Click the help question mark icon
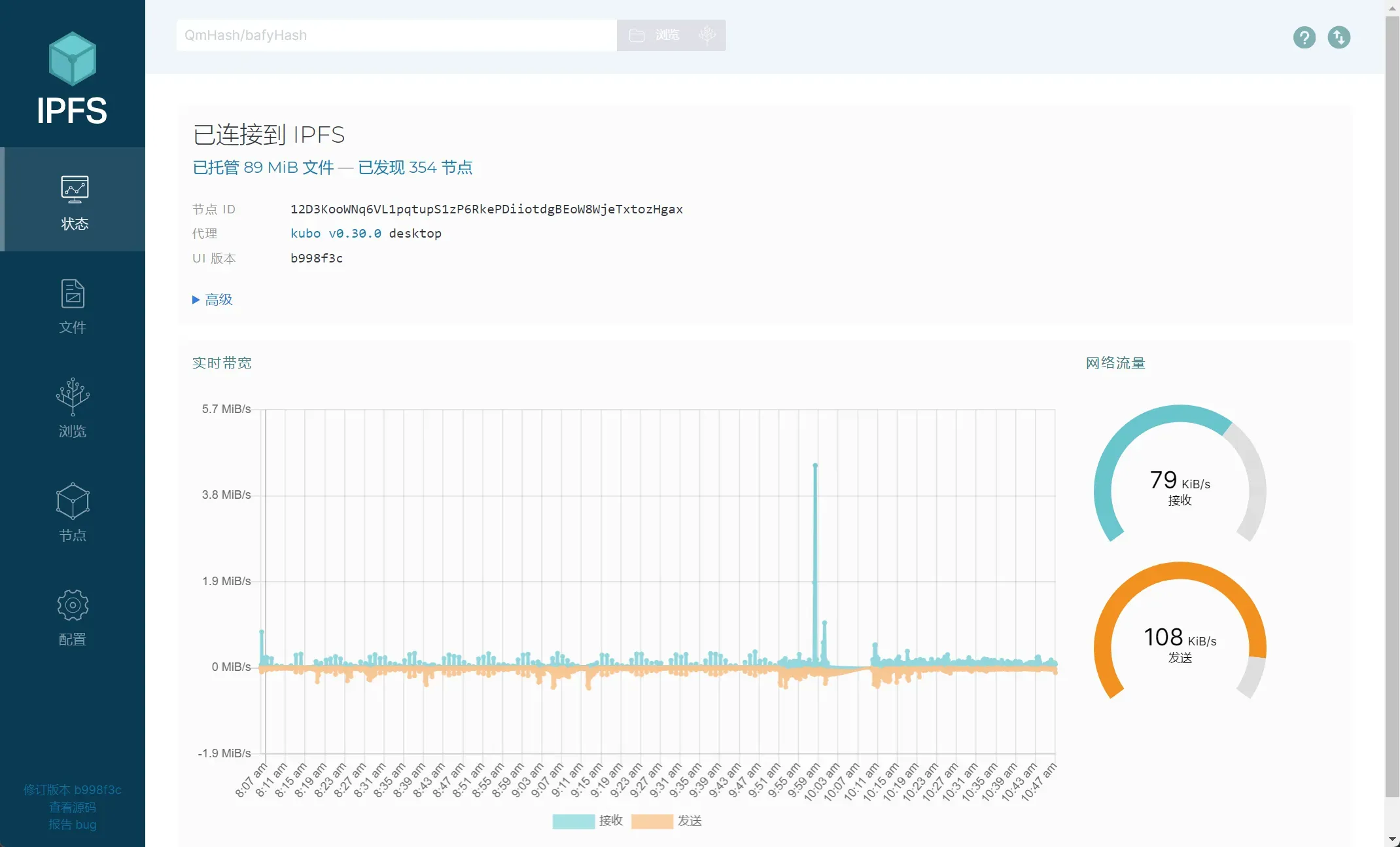Viewport: 1400px width, 847px height. 1304,37
